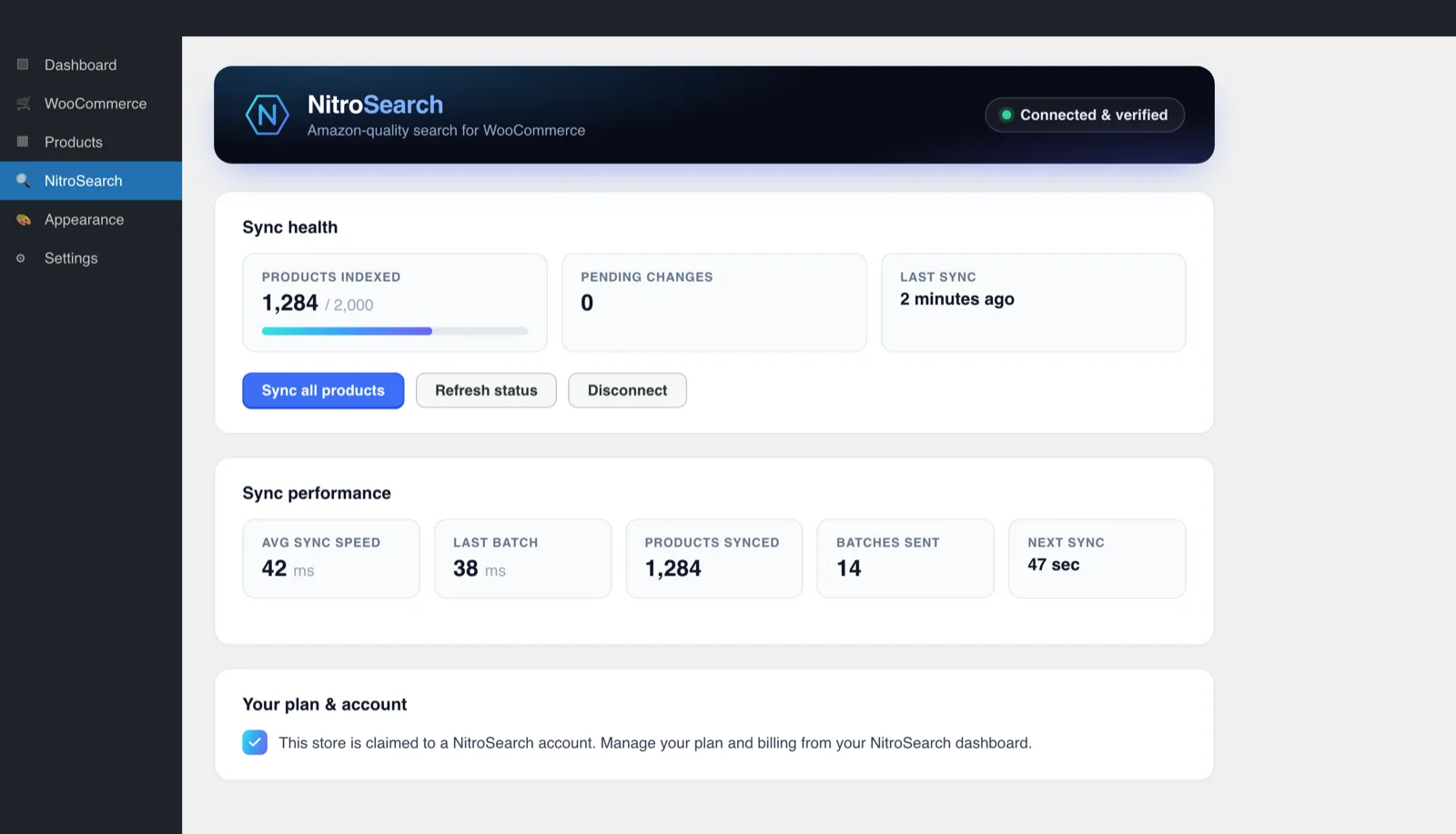Click the Pending Changes card

(714, 302)
